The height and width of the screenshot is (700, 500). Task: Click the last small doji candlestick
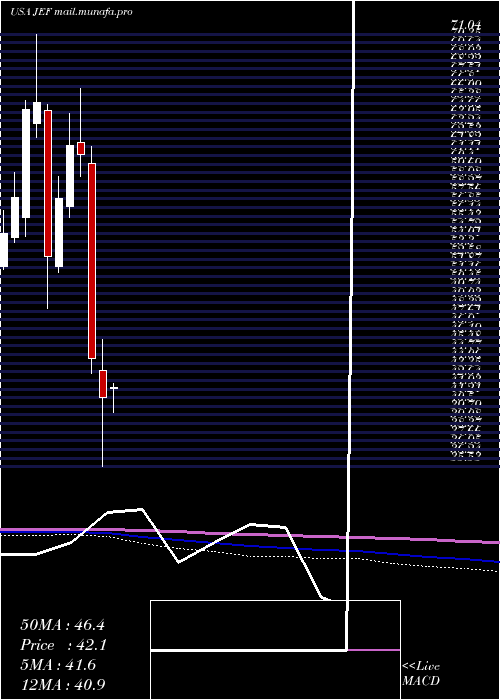[x=114, y=397]
